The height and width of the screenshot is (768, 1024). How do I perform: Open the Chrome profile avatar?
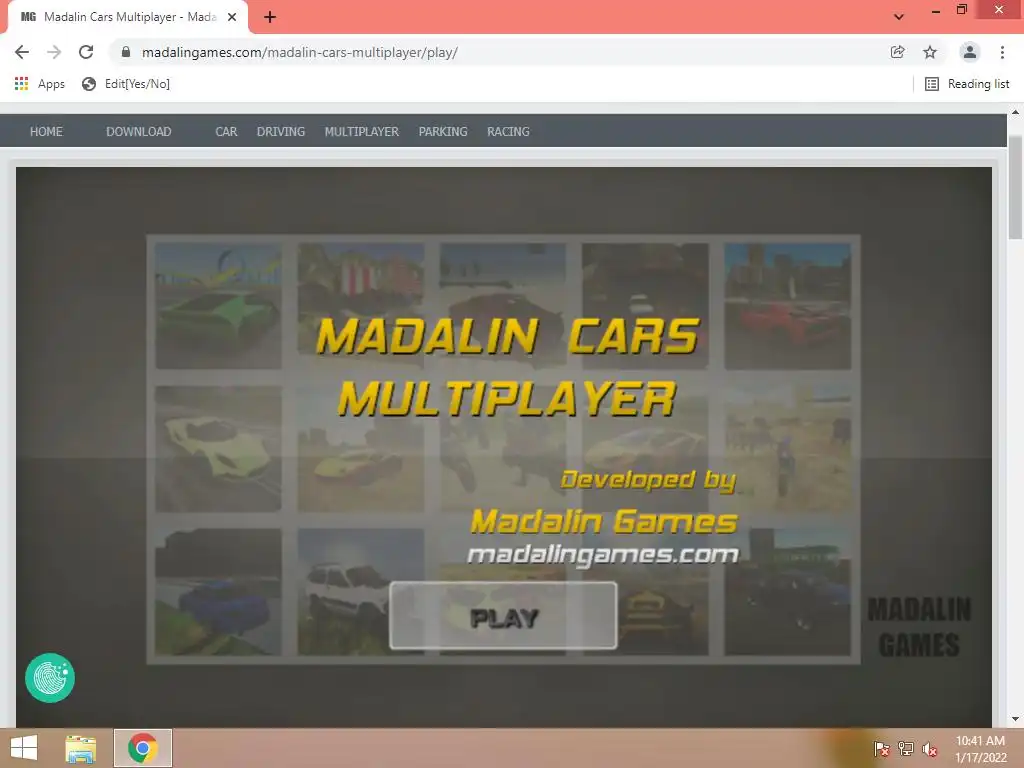click(970, 52)
